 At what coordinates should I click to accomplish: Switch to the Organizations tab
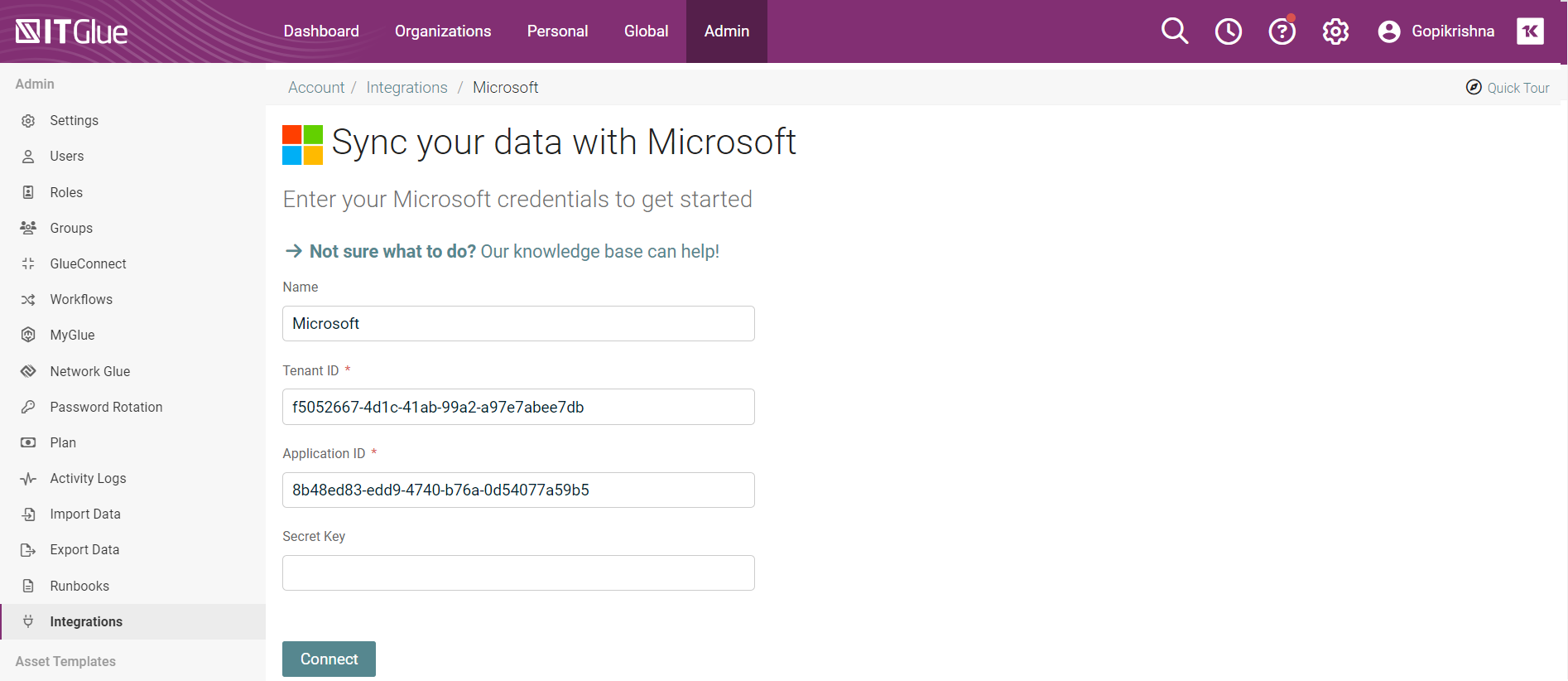(x=443, y=31)
